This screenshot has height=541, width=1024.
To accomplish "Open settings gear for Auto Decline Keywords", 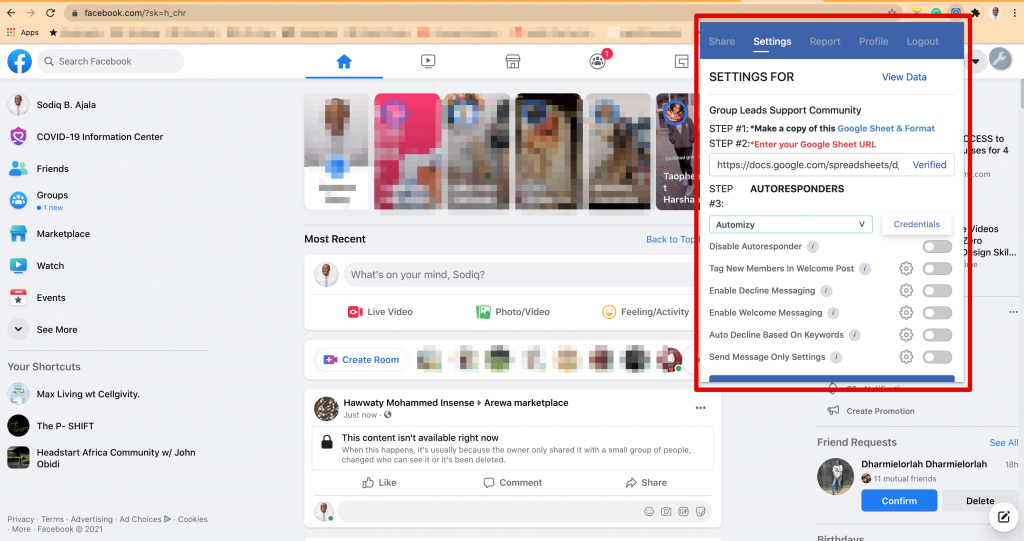I will tap(906, 335).
